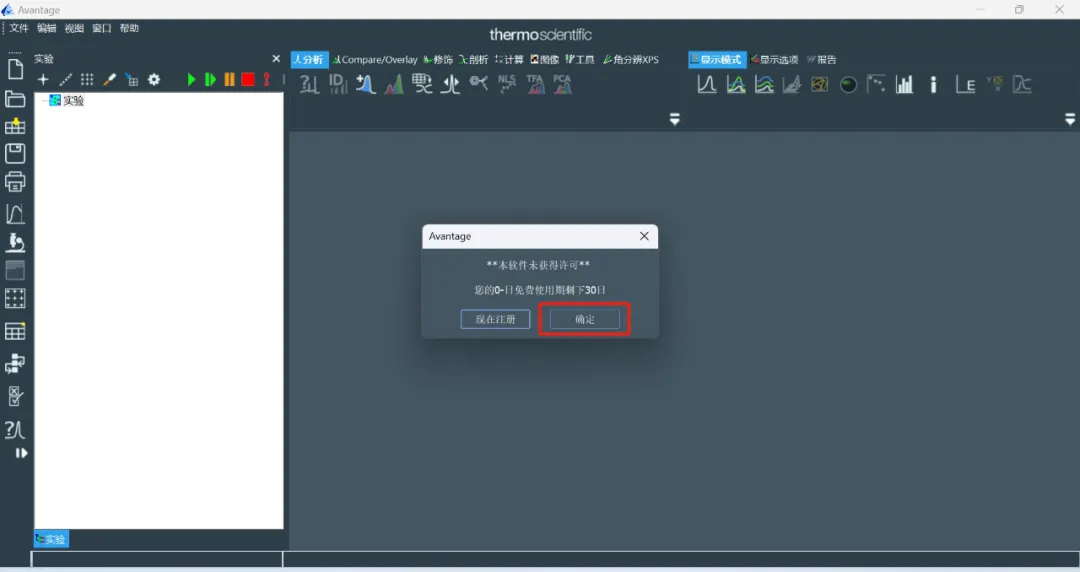The image size is (1080, 572).
Task: Switch to the 图像 tab
Action: coord(545,59)
